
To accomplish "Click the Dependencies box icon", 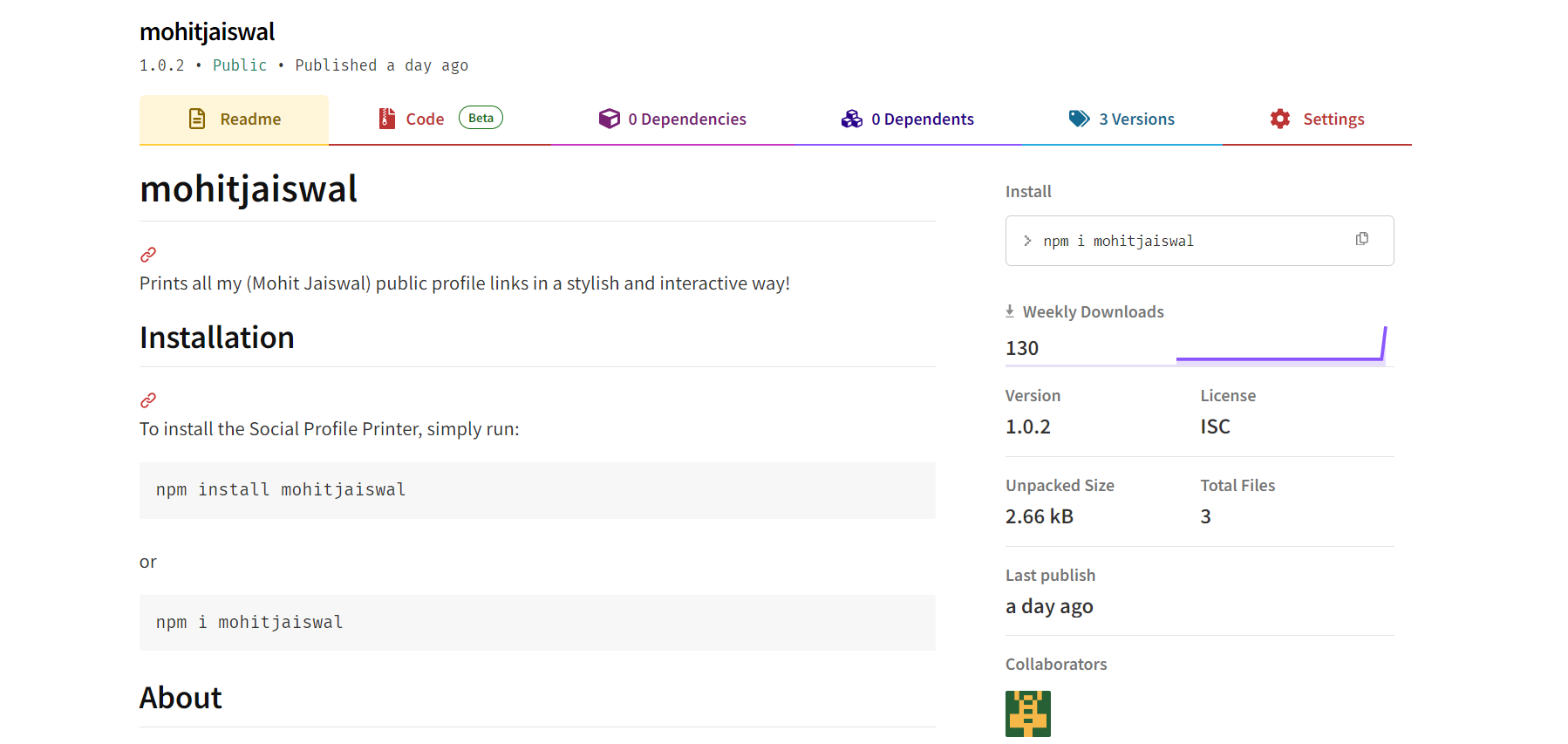I will click(609, 119).
